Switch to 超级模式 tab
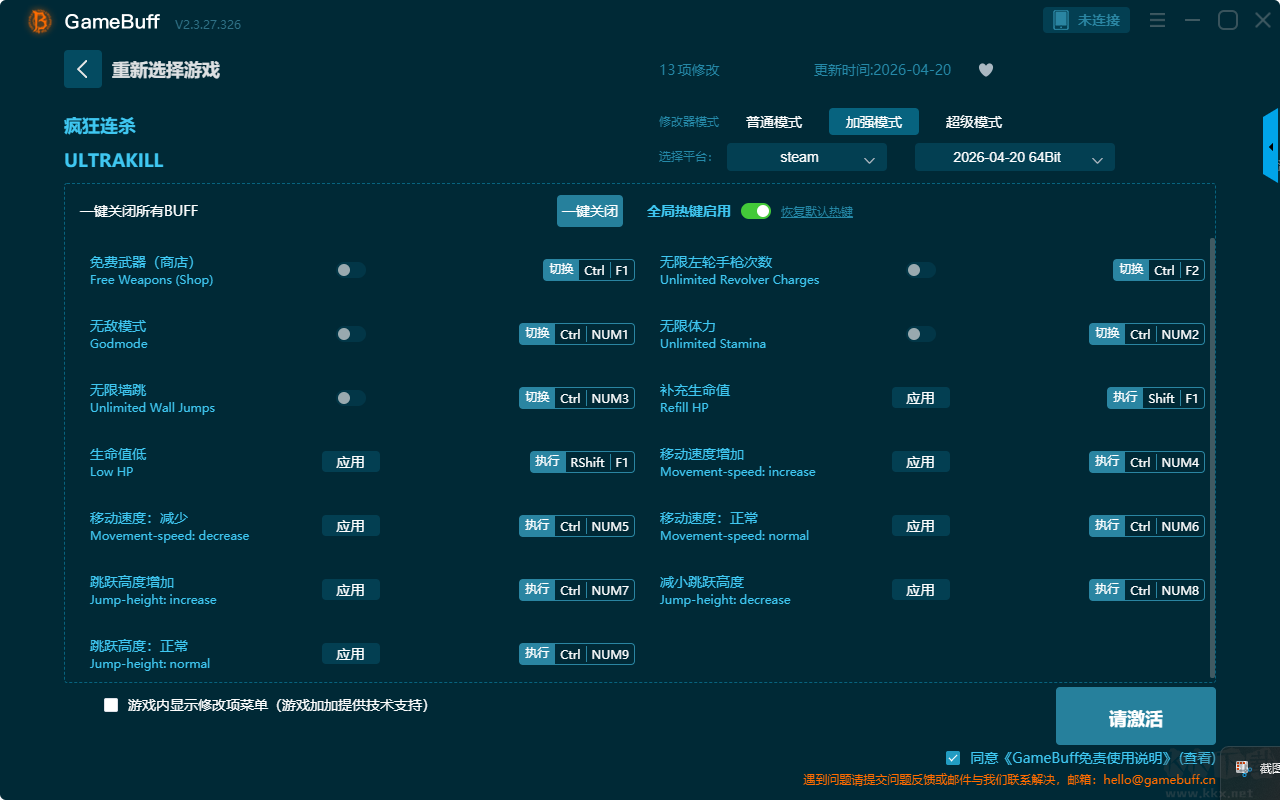Screen dimensions: 1280x800 [x=974, y=122]
